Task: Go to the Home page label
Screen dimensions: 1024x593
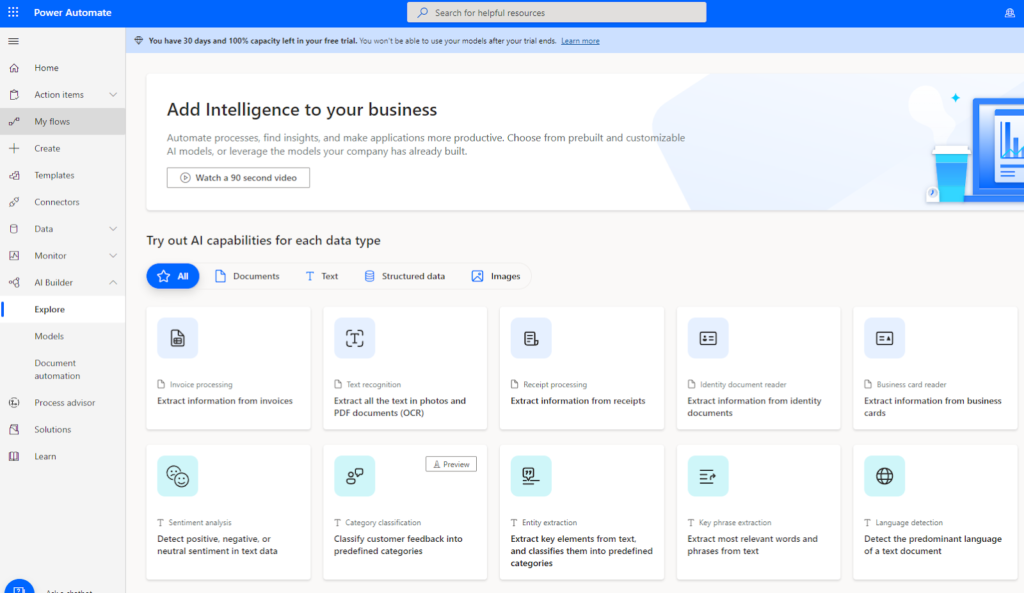Action: (46, 68)
